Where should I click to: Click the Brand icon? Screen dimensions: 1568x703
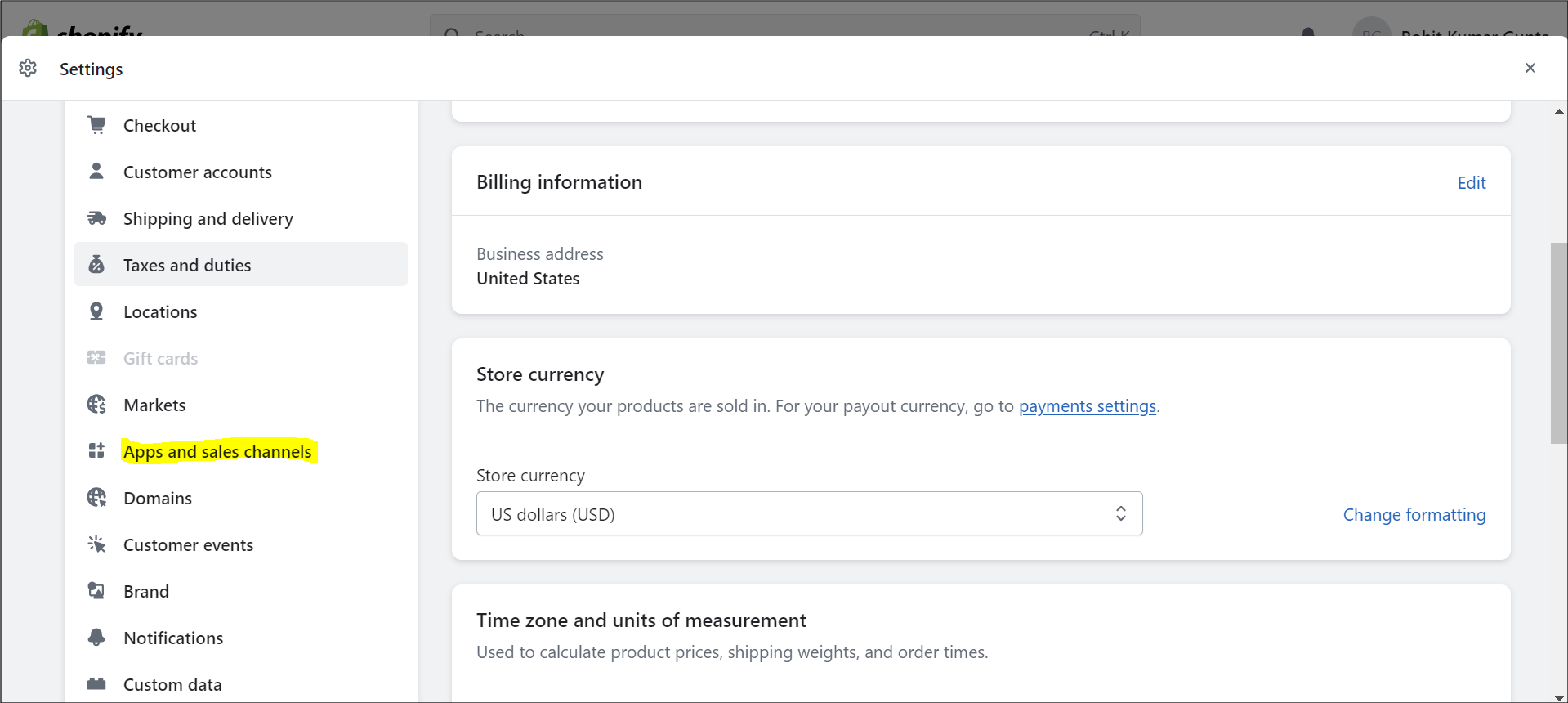coord(96,591)
